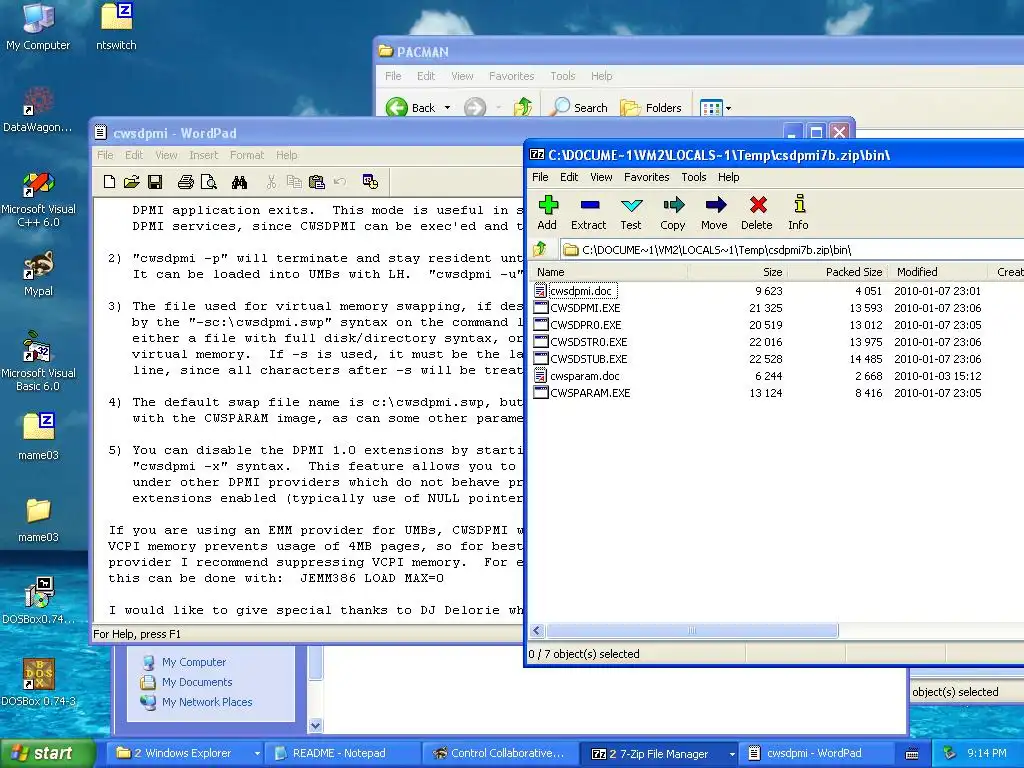This screenshot has width=1024, height=768.
Task: Select the Microsoft Visual Basic 6.0 shortcut
Action: coord(38,362)
